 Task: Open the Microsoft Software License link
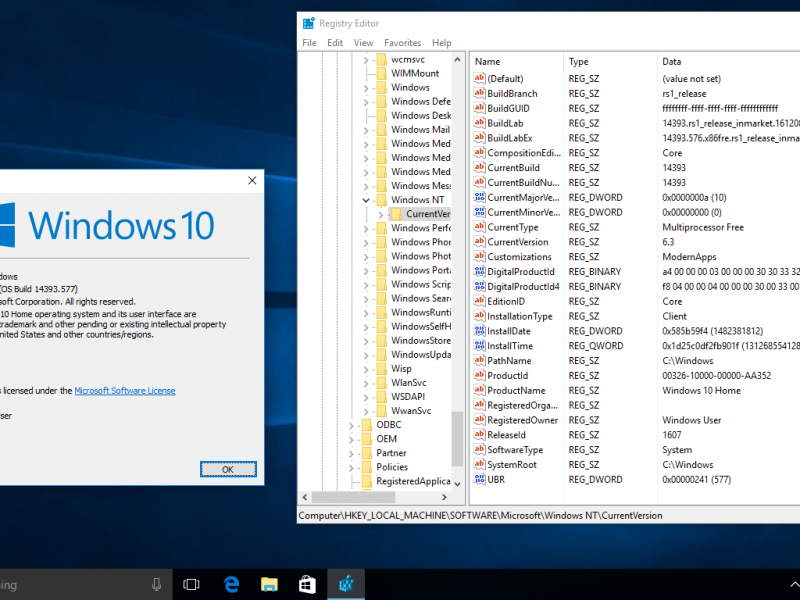point(125,391)
